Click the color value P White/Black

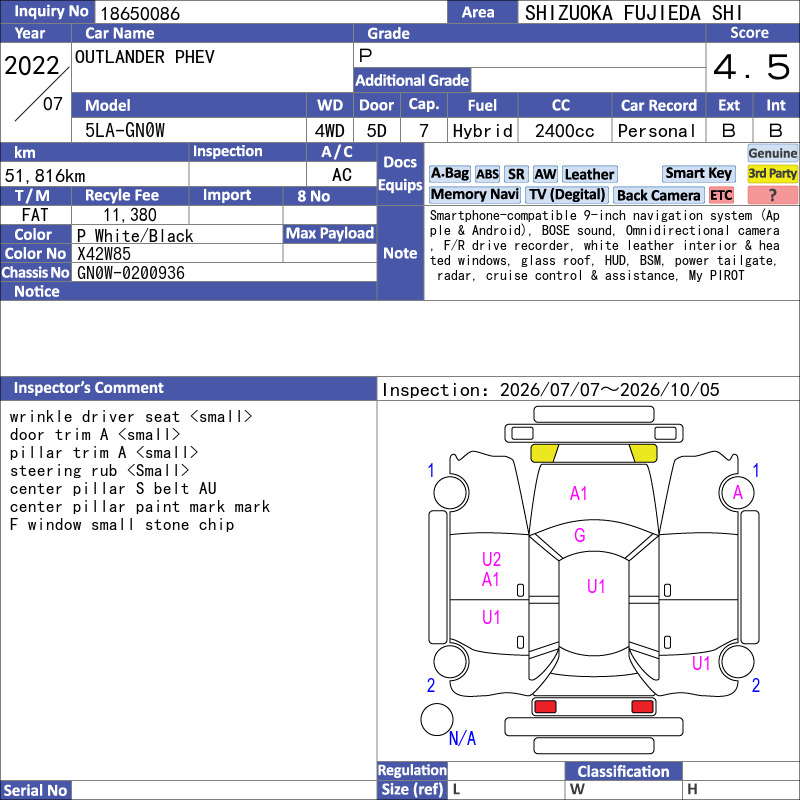tap(135, 236)
